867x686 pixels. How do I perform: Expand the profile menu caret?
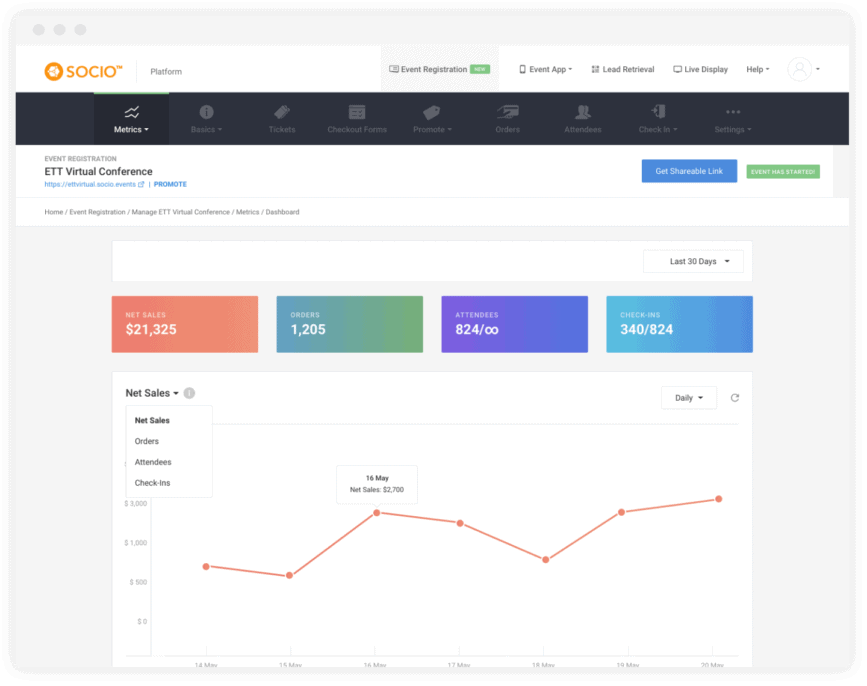point(818,70)
